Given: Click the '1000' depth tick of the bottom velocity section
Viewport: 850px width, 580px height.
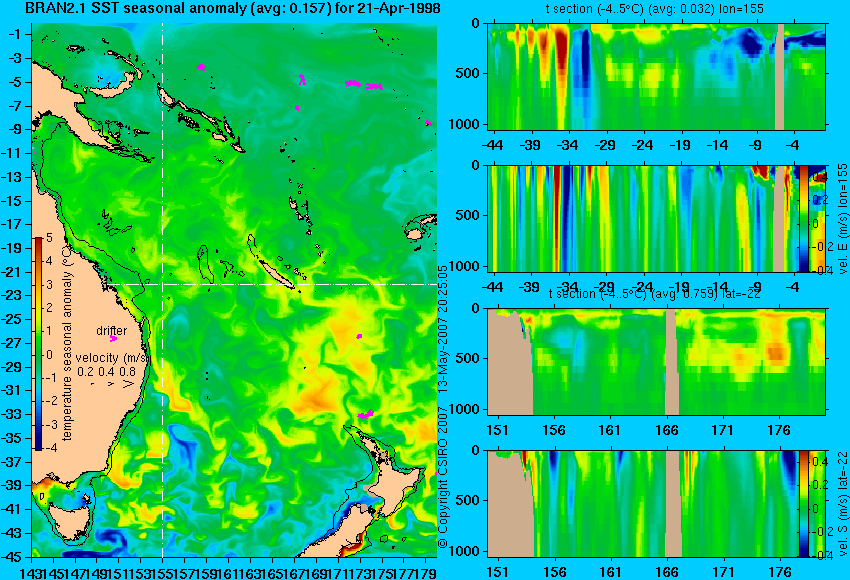Looking at the screenshot, I should (465, 551).
